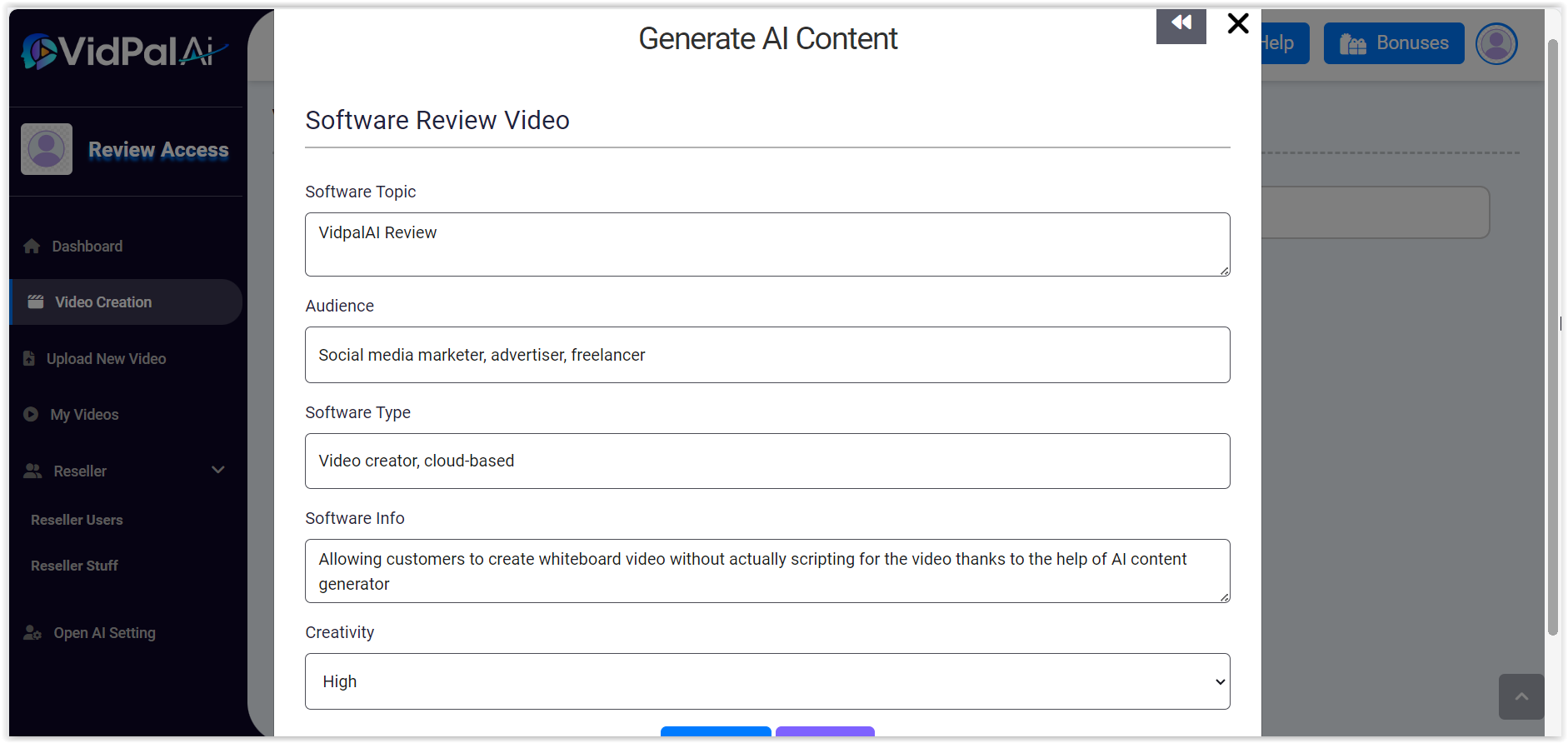
Task: Edit the Software Info text area
Action: (x=767, y=571)
